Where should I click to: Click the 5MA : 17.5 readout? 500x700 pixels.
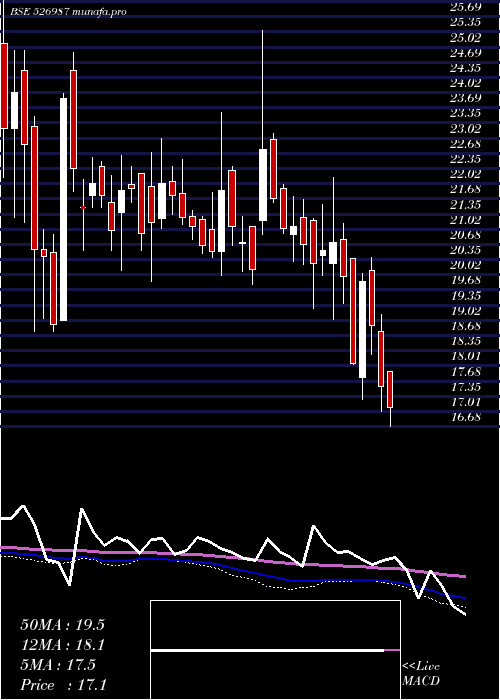[x=58, y=665]
